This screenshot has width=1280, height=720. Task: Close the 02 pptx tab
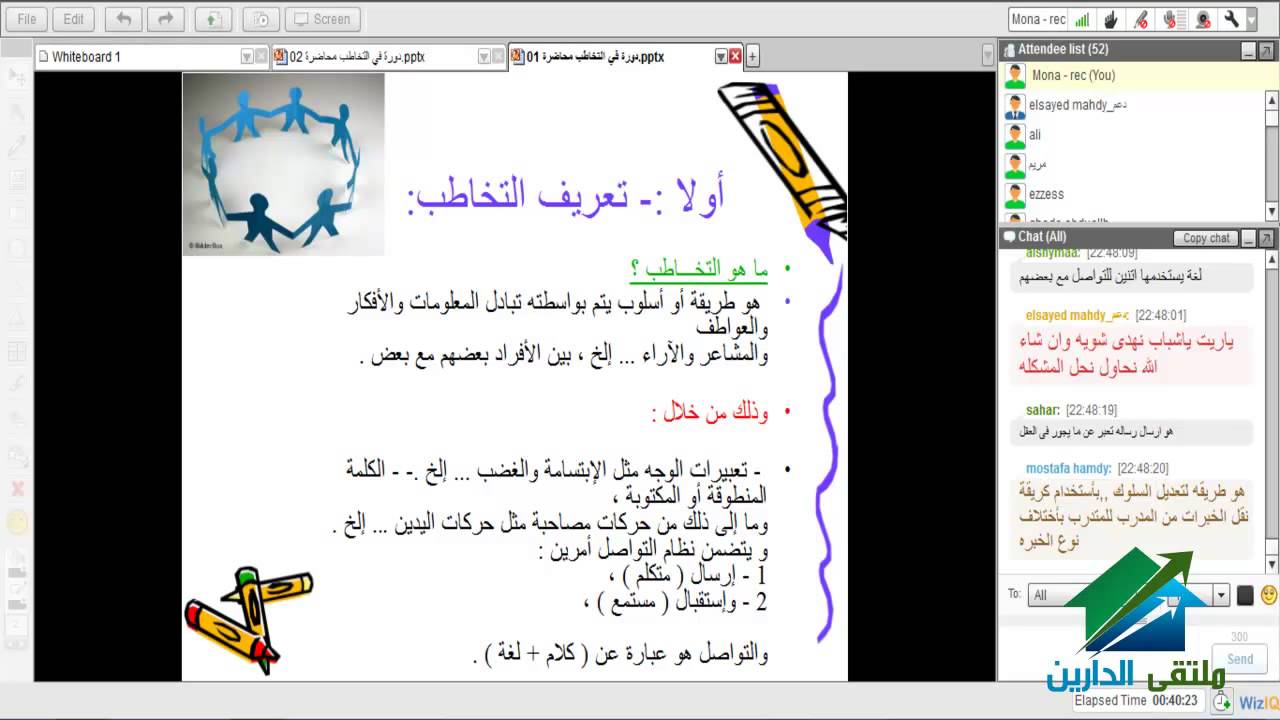click(x=499, y=57)
